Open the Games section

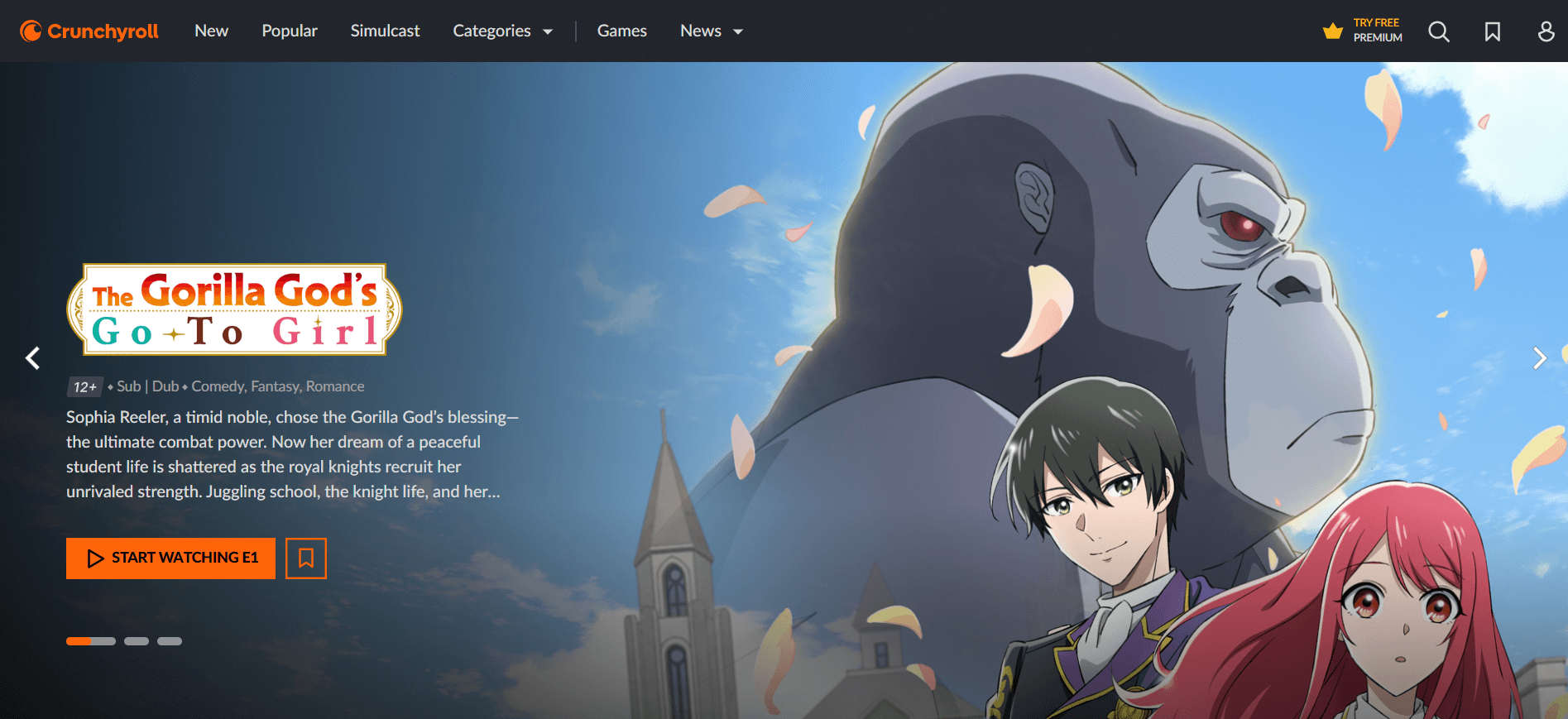(622, 31)
